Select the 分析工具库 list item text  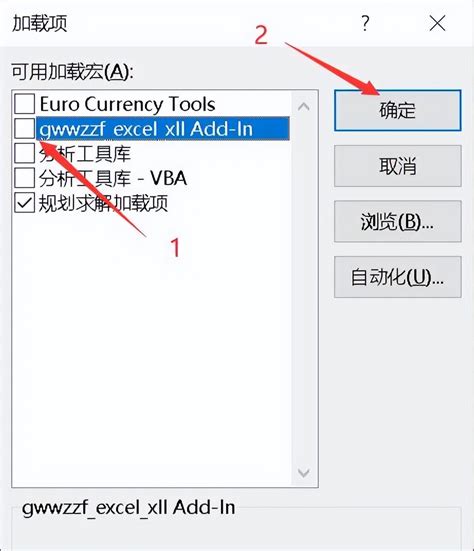[85, 154]
